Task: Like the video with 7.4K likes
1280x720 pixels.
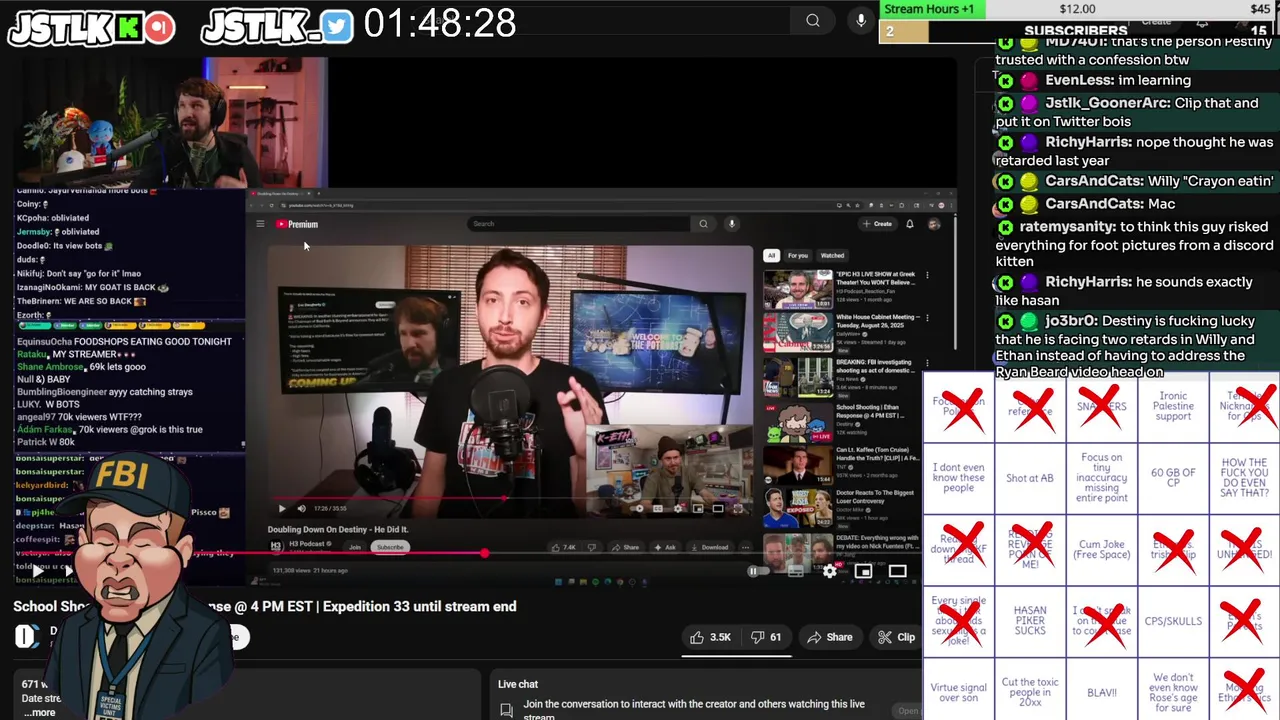Action: pyautogui.click(x=564, y=547)
